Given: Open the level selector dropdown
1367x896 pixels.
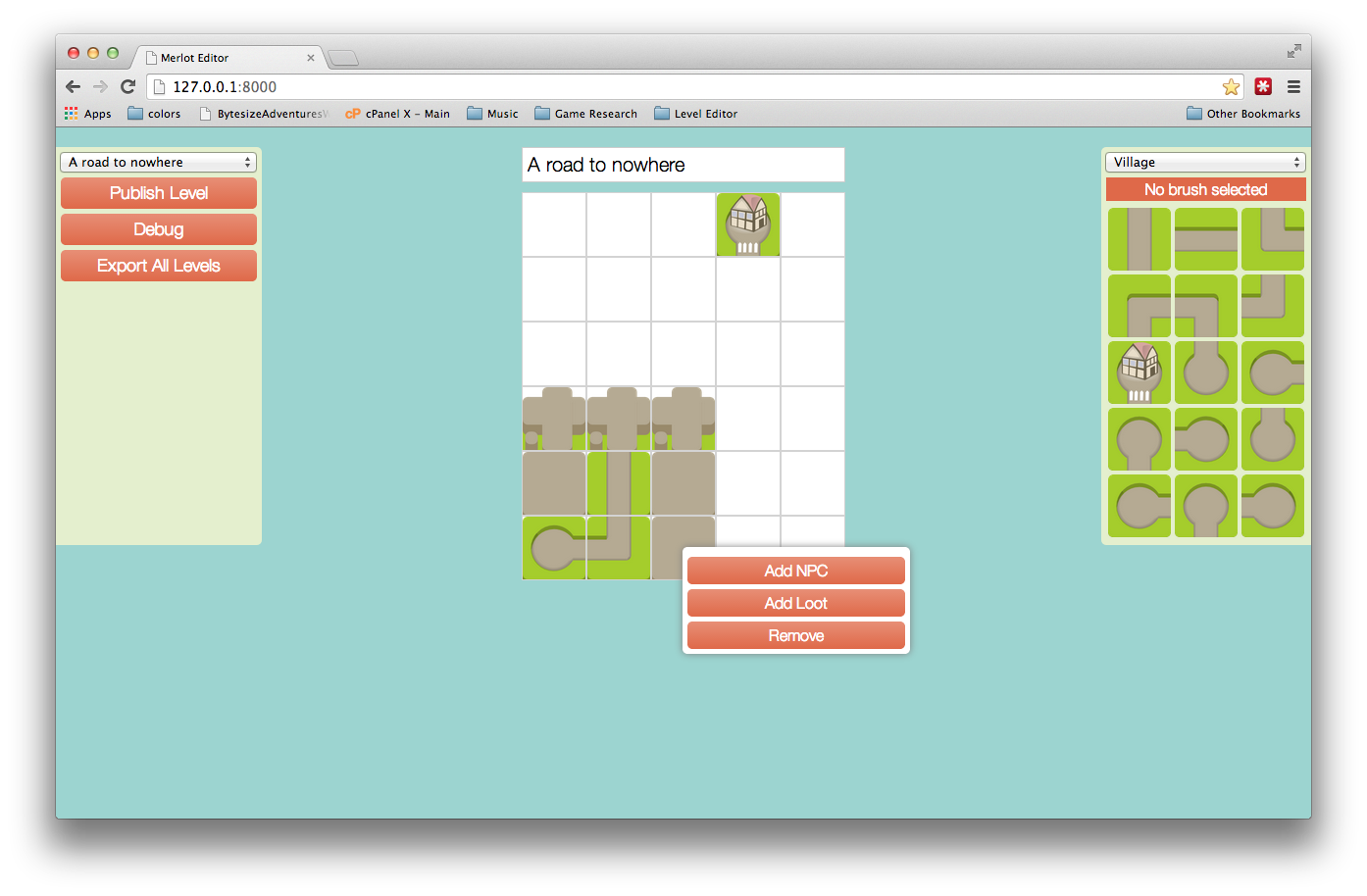Looking at the screenshot, I should click(x=158, y=162).
